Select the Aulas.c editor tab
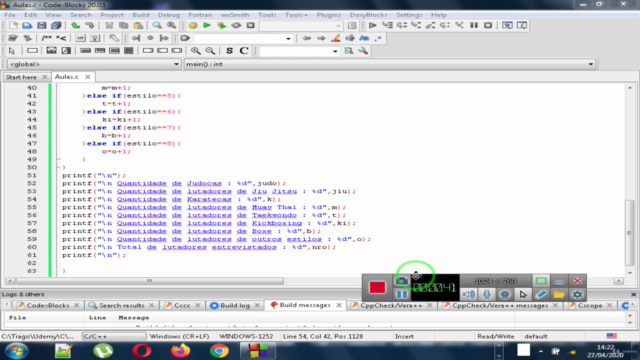Screen dimensions: 640x360 click(67, 77)
